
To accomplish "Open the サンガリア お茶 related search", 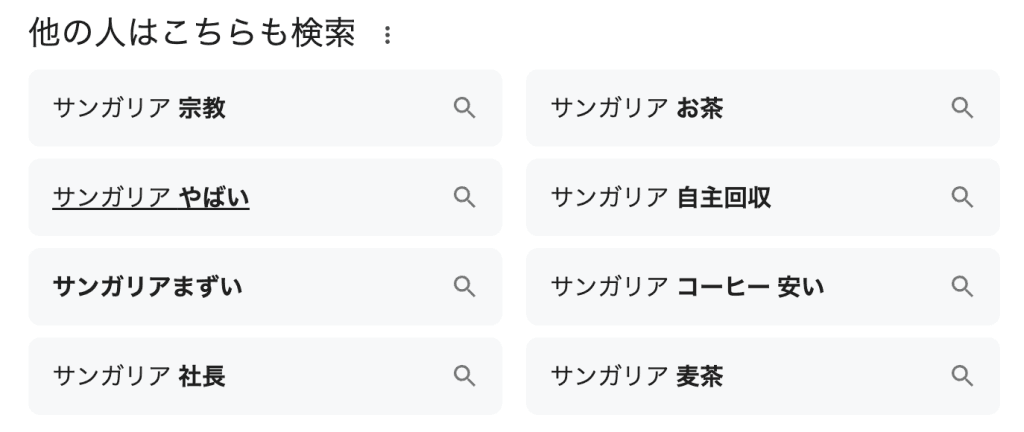I will 637,108.
